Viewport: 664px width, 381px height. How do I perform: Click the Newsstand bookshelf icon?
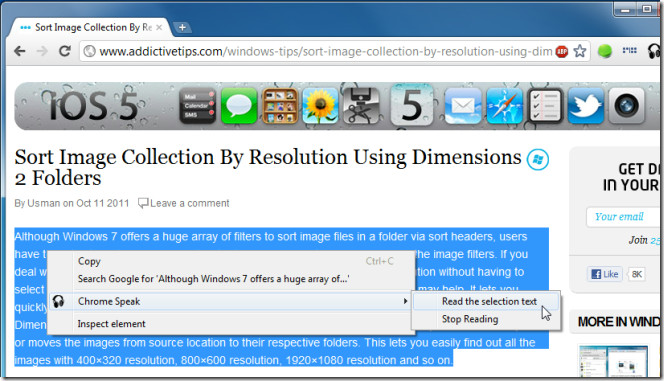(x=280, y=106)
